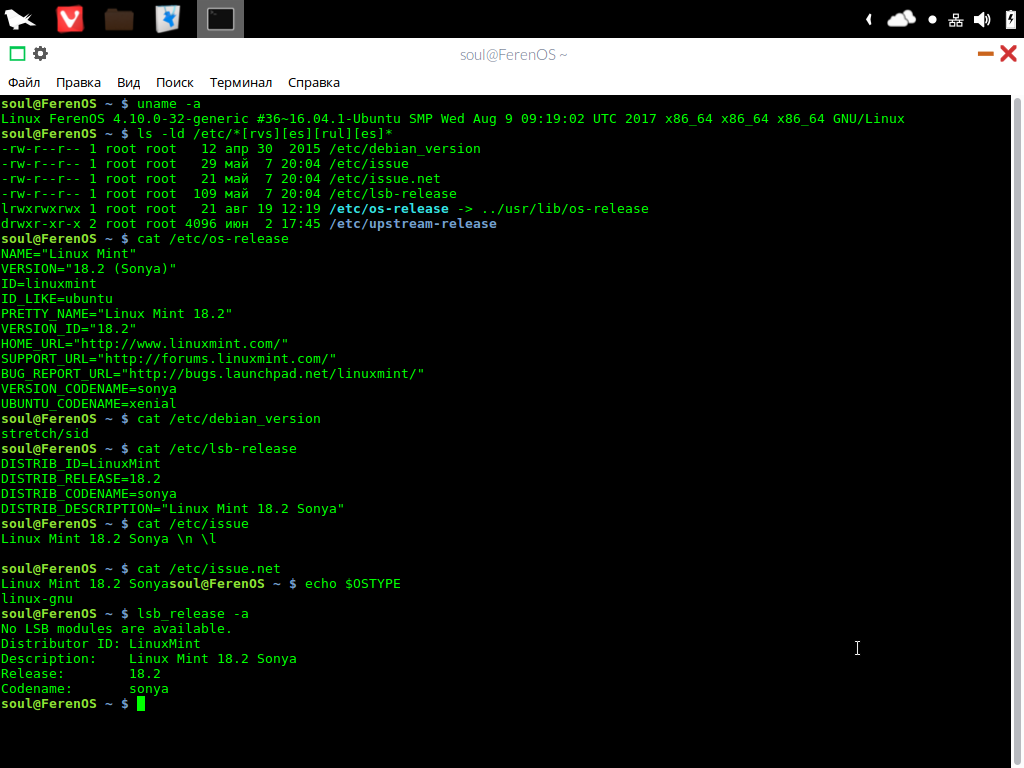Click the Codename: sonya line

pyautogui.click(x=85, y=690)
